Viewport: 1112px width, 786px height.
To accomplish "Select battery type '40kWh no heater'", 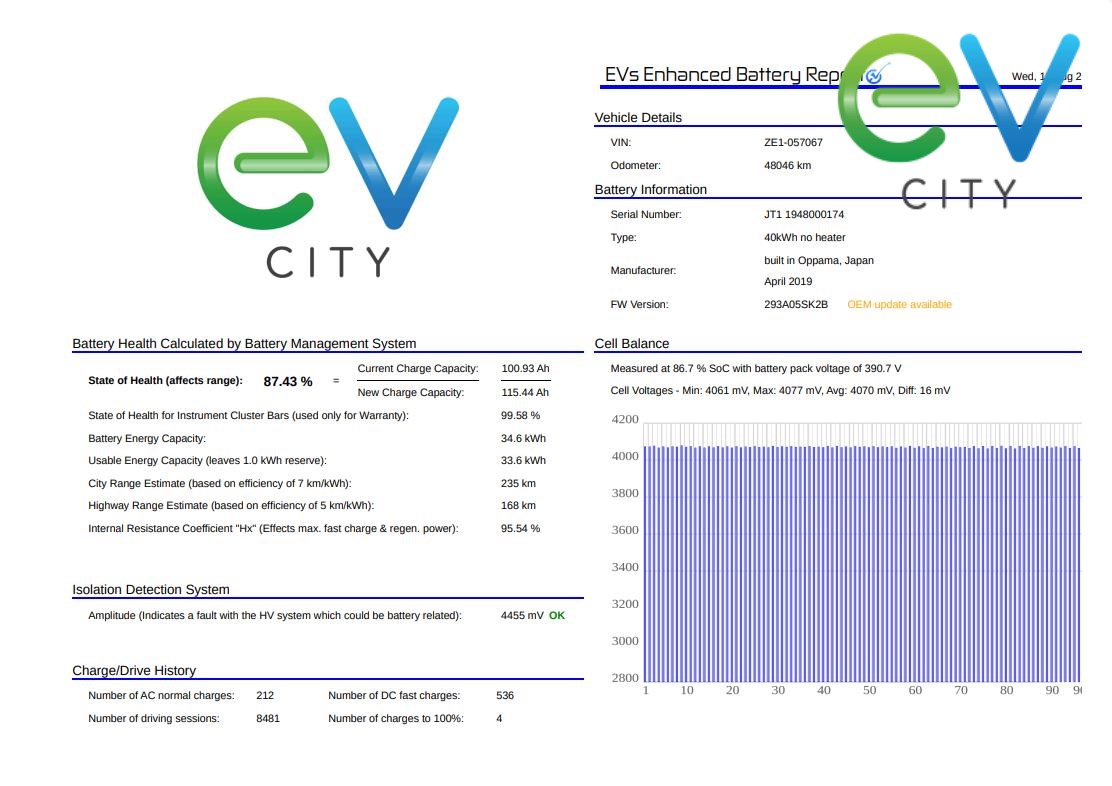I will click(x=804, y=238).
